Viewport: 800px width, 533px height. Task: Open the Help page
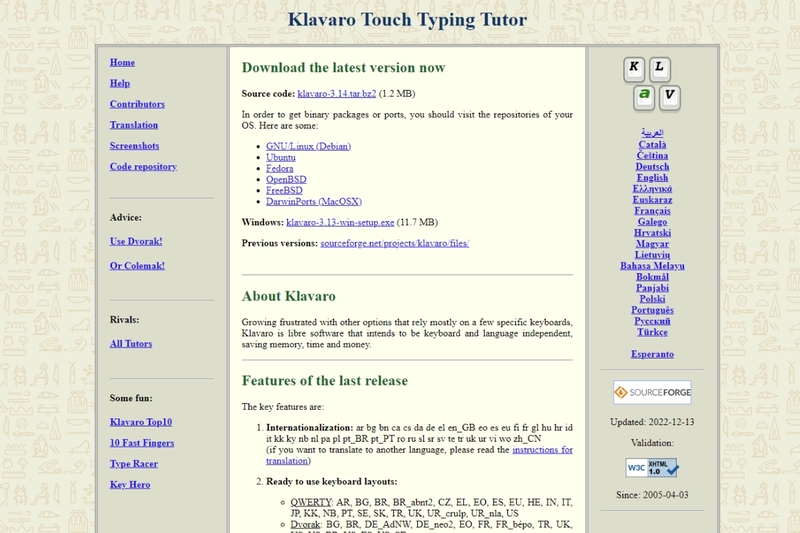tap(120, 83)
